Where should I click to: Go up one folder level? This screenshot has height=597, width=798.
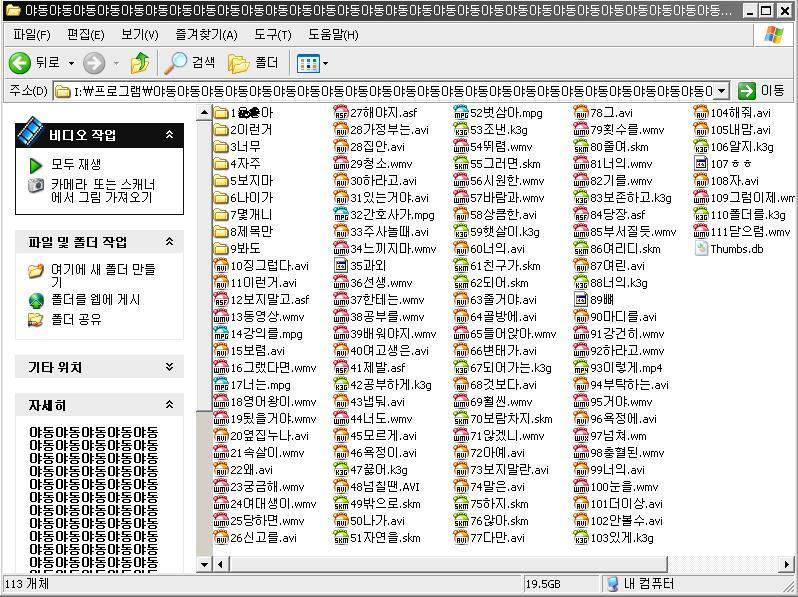point(140,63)
